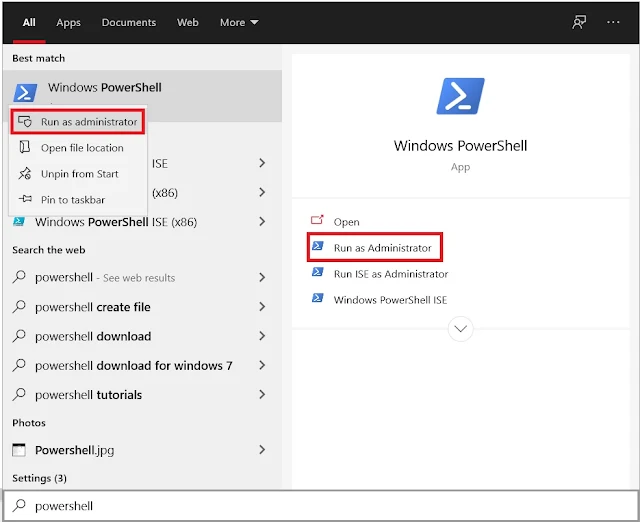Click the feedback person icon in header
Screen dimensions: 640x522
pos(579,22)
